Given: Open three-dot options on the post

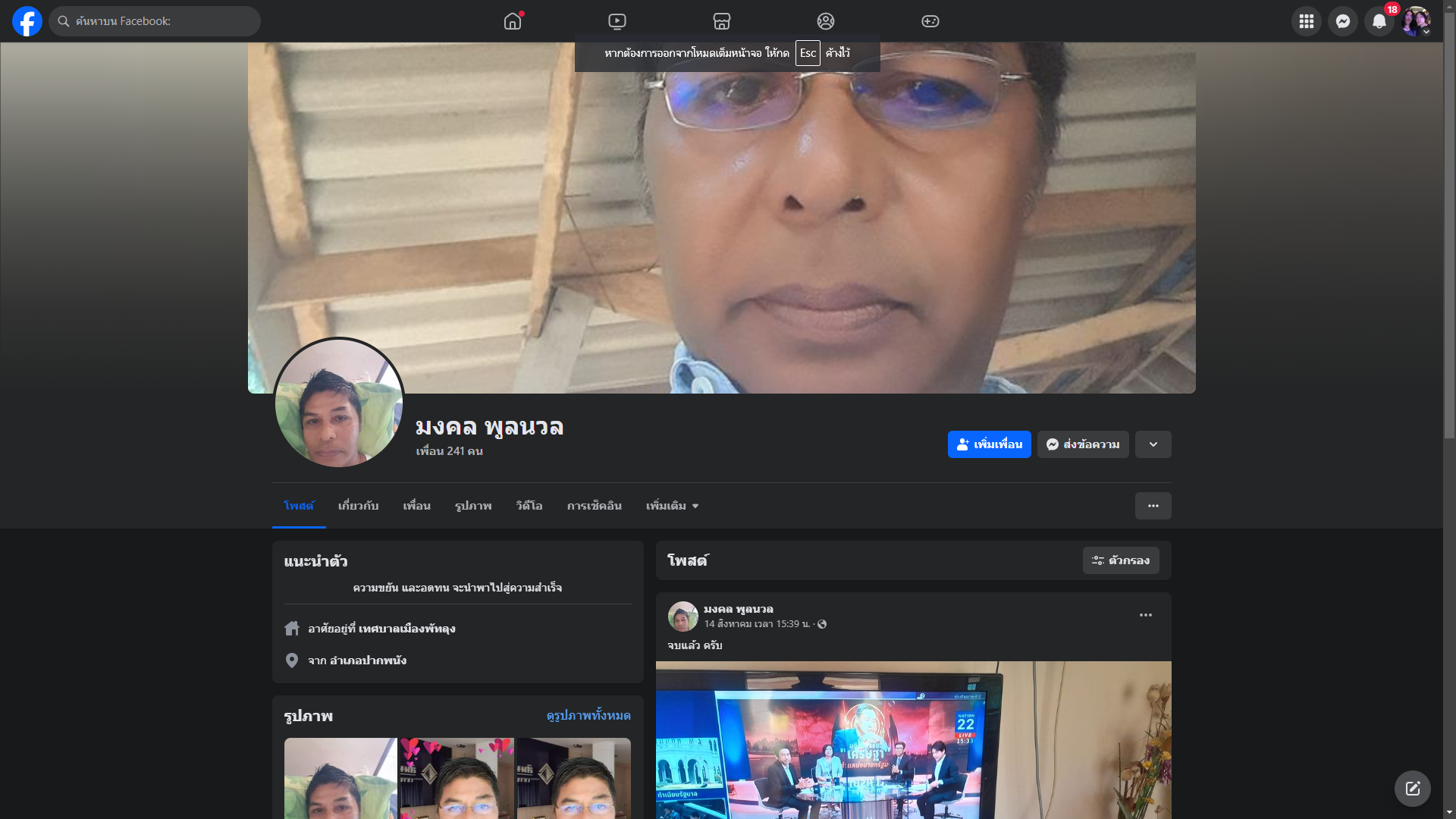Looking at the screenshot, I should (1145, 615).
